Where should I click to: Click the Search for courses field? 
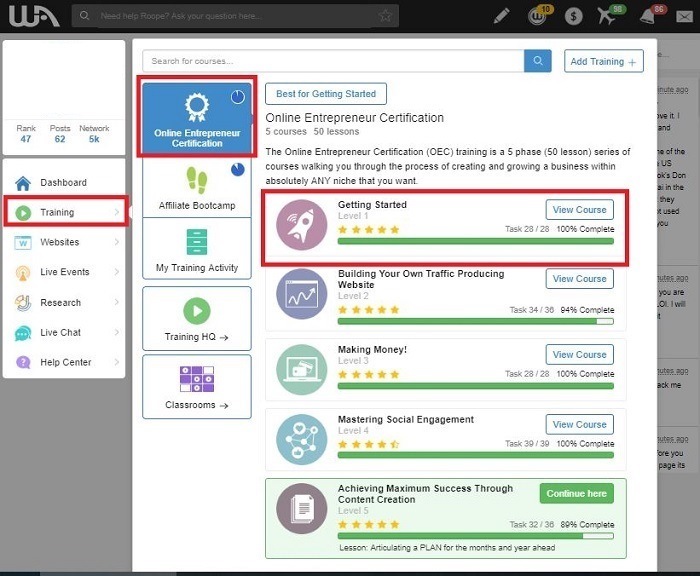coord(333,61)
